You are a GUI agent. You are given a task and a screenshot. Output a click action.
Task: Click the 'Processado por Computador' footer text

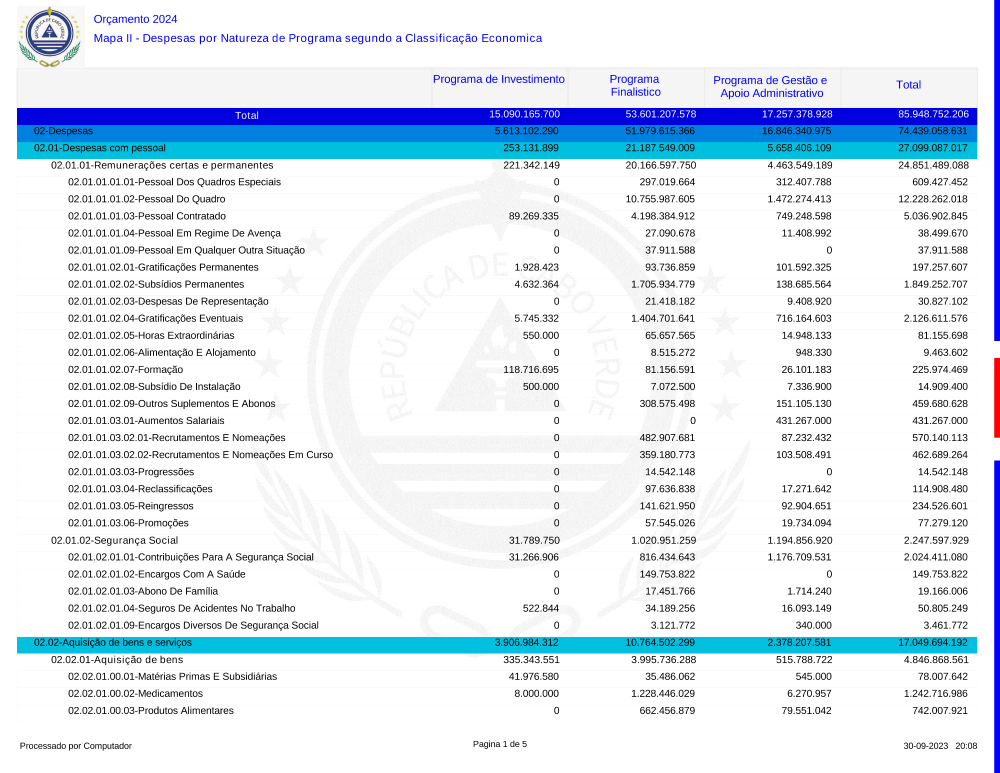pyautogui.click(x=76, y=746)
